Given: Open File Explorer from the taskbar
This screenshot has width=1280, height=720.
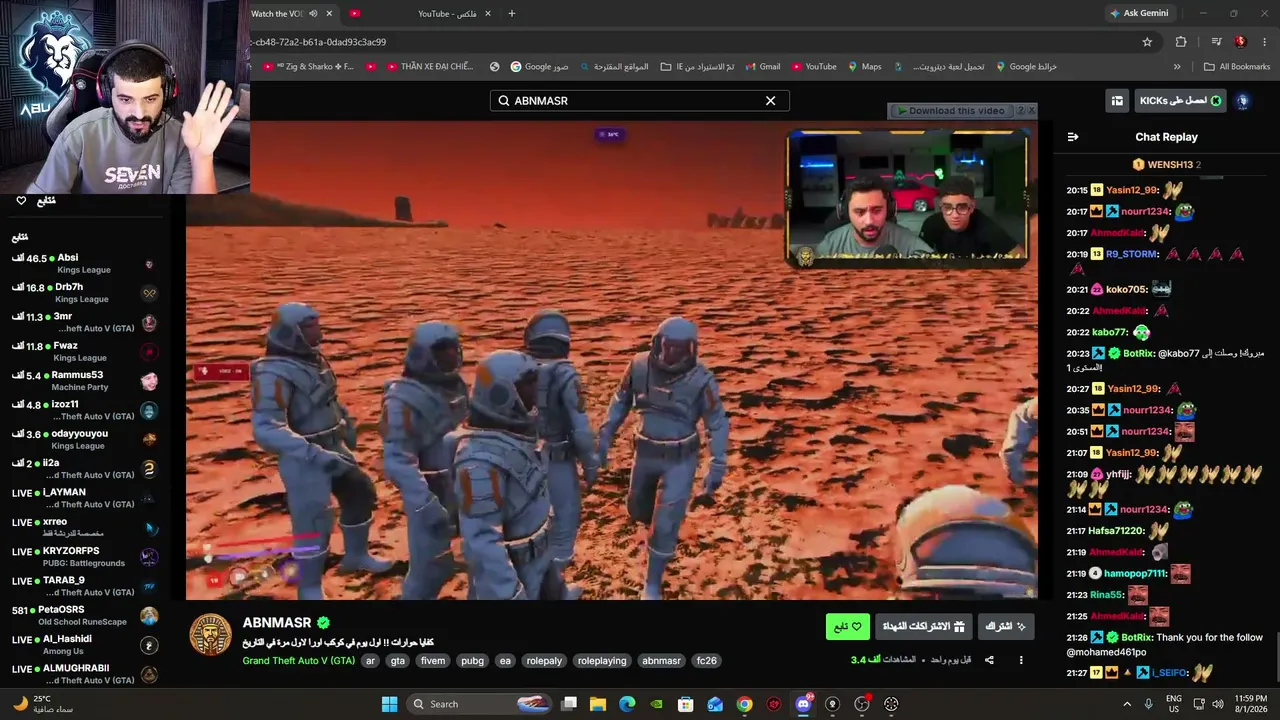Looking at the screenshot, I should point(598,704).
